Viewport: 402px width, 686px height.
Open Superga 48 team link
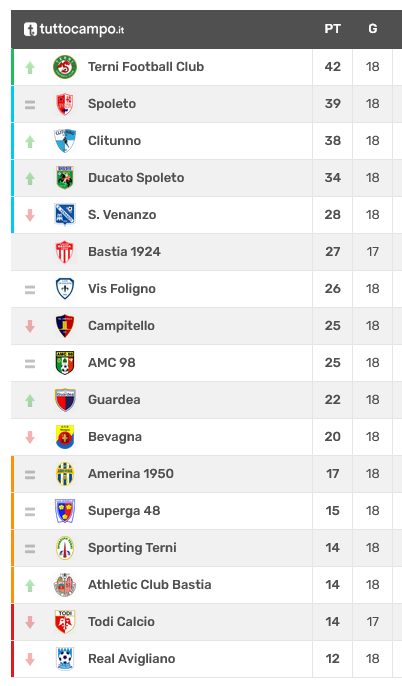[x=124, y=511]
